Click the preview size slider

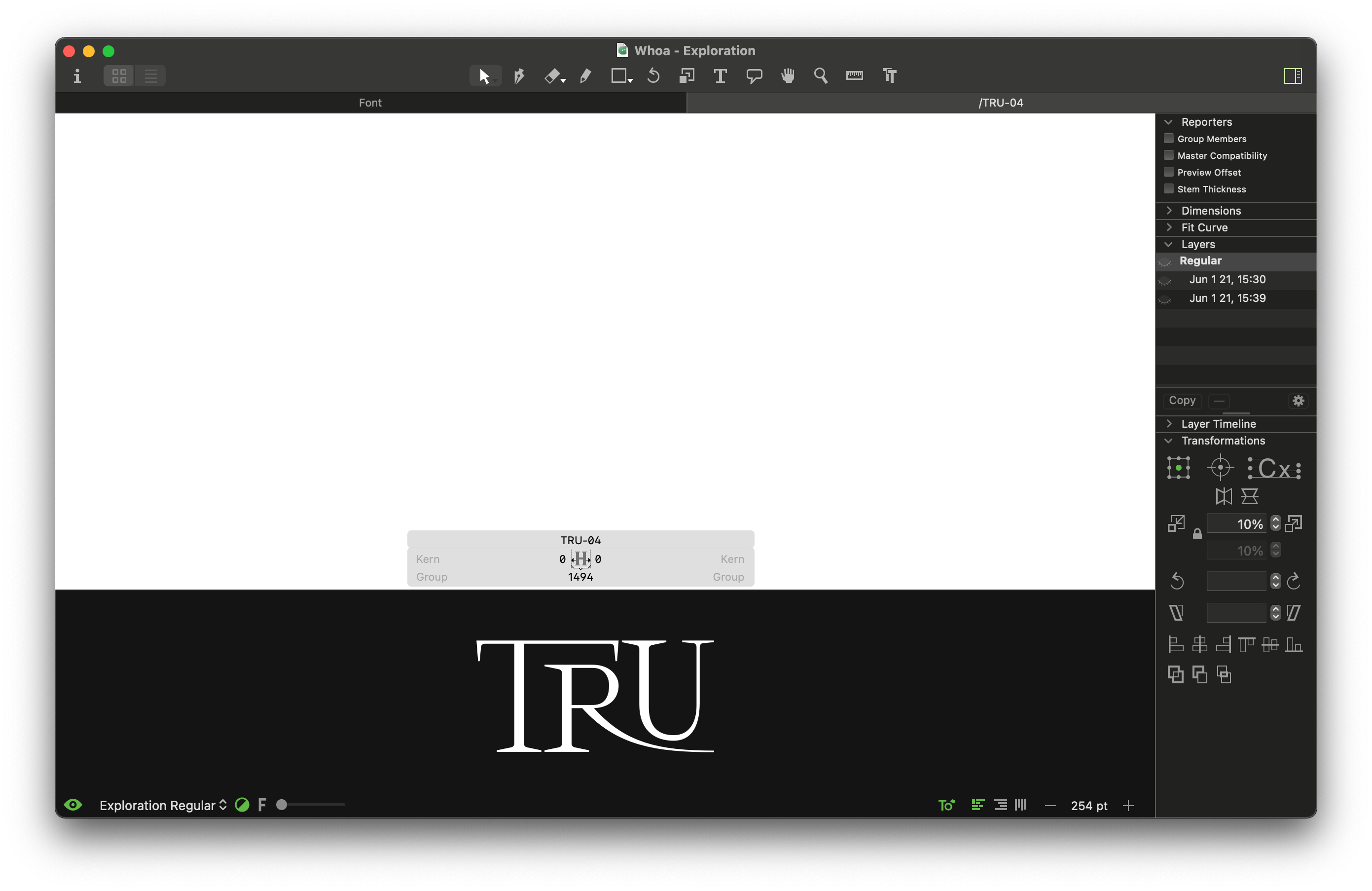click(x=311, y=805)
